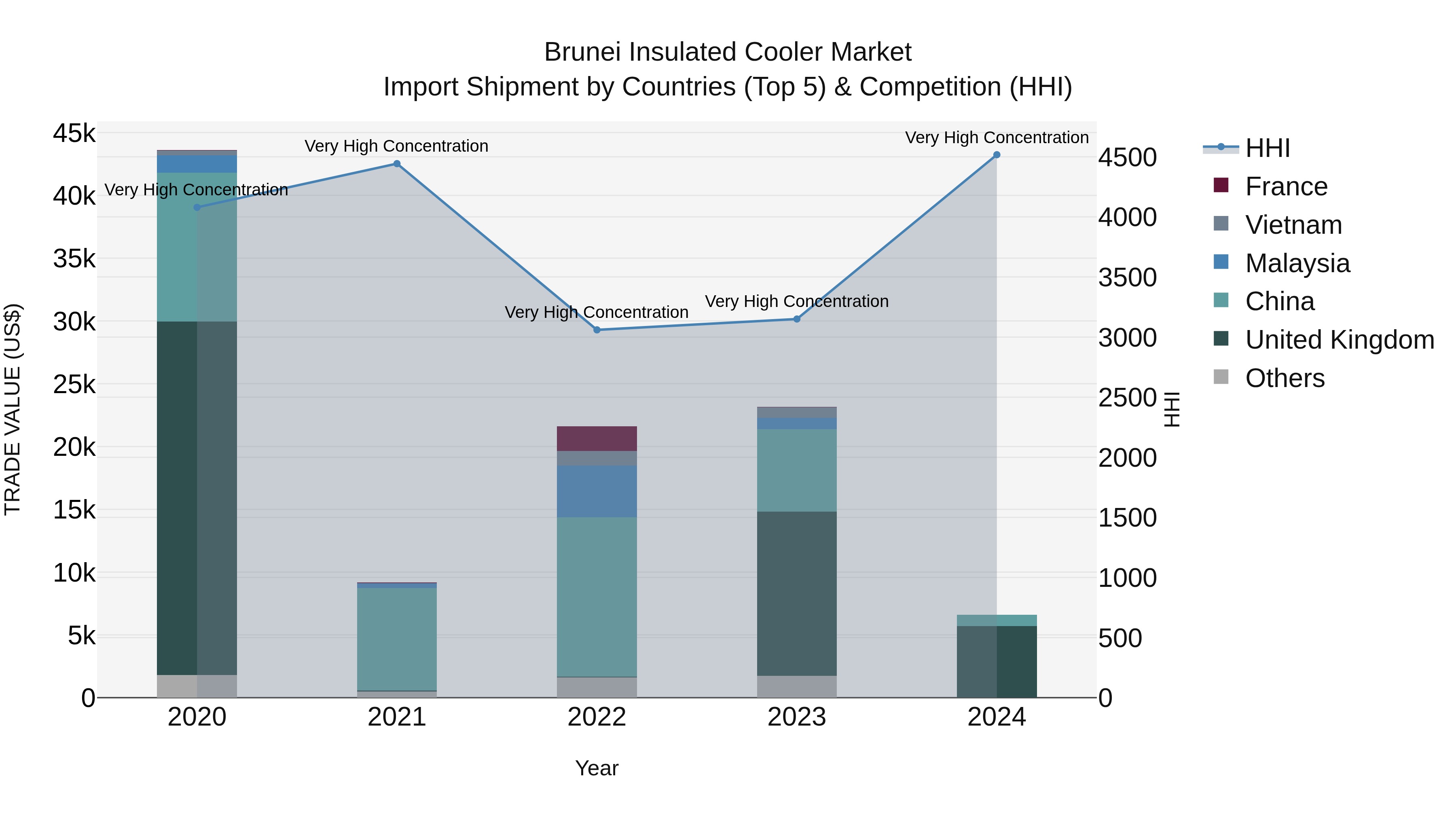Click the Very High Concentration label above 2022

[x=596, y=312]
